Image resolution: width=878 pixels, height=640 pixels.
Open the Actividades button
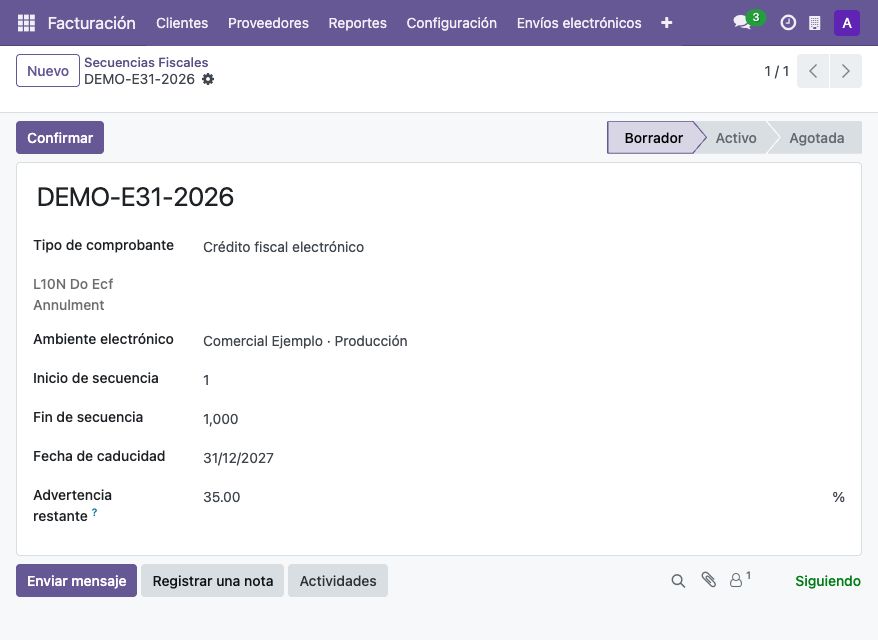[x=338, y=581]
